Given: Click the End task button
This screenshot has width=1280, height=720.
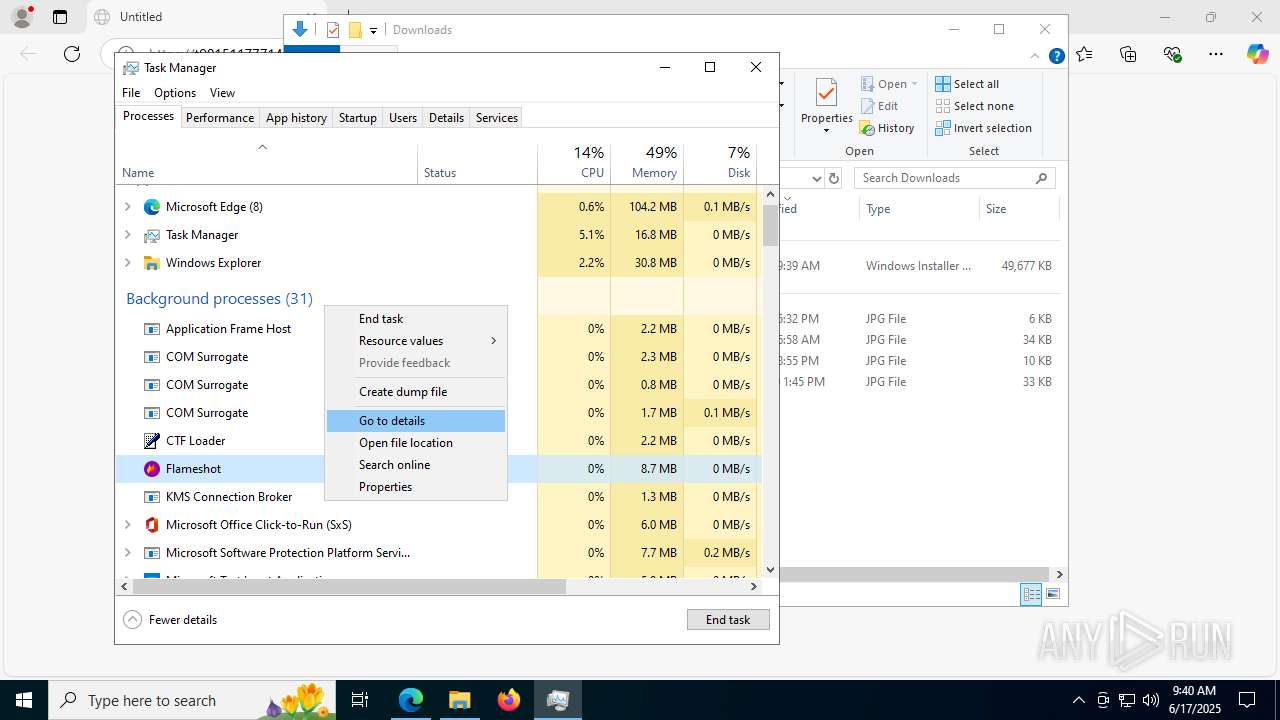Looking at the screenshot, I should point(728,620).
